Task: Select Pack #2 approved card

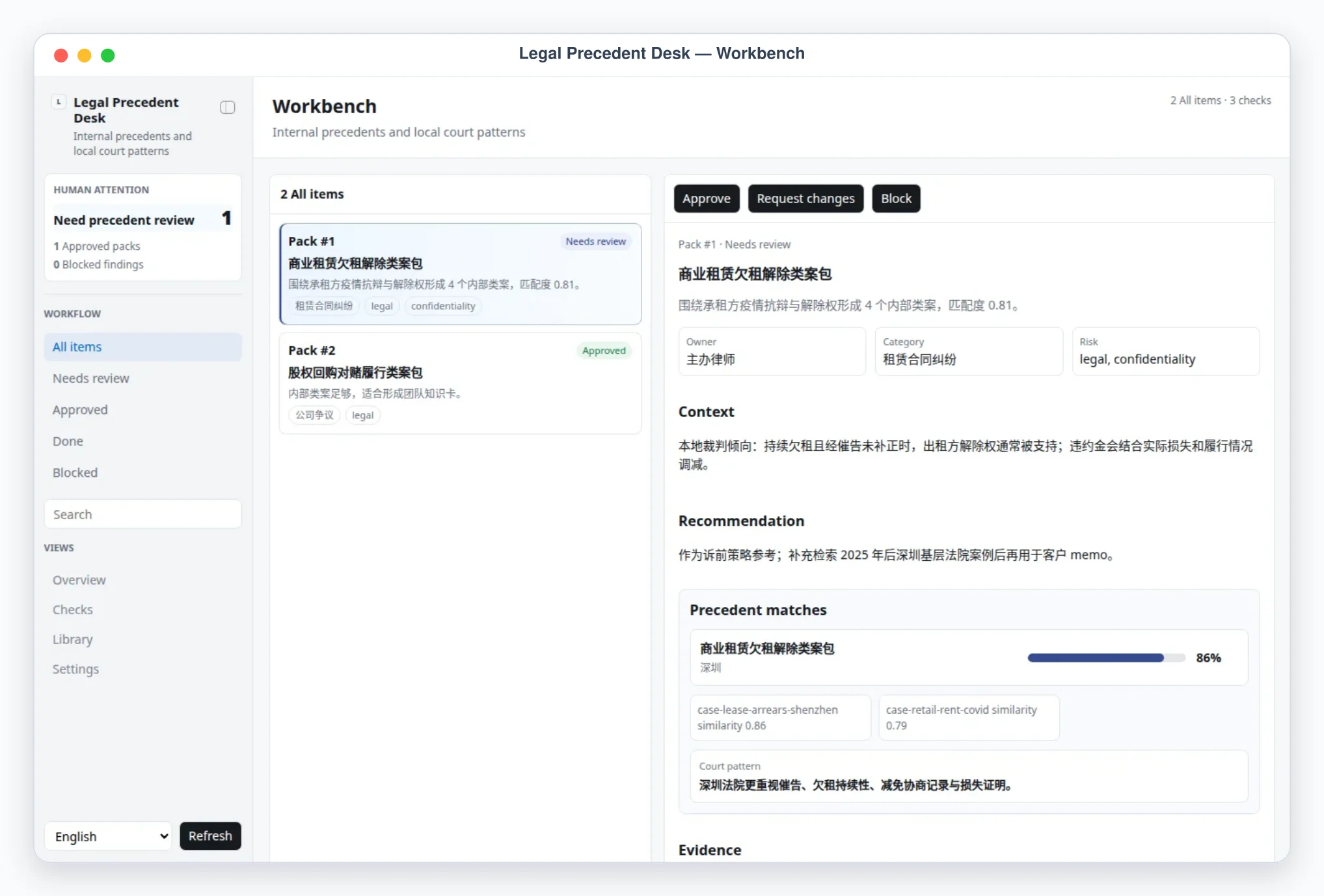Action: tap(460, 383)
